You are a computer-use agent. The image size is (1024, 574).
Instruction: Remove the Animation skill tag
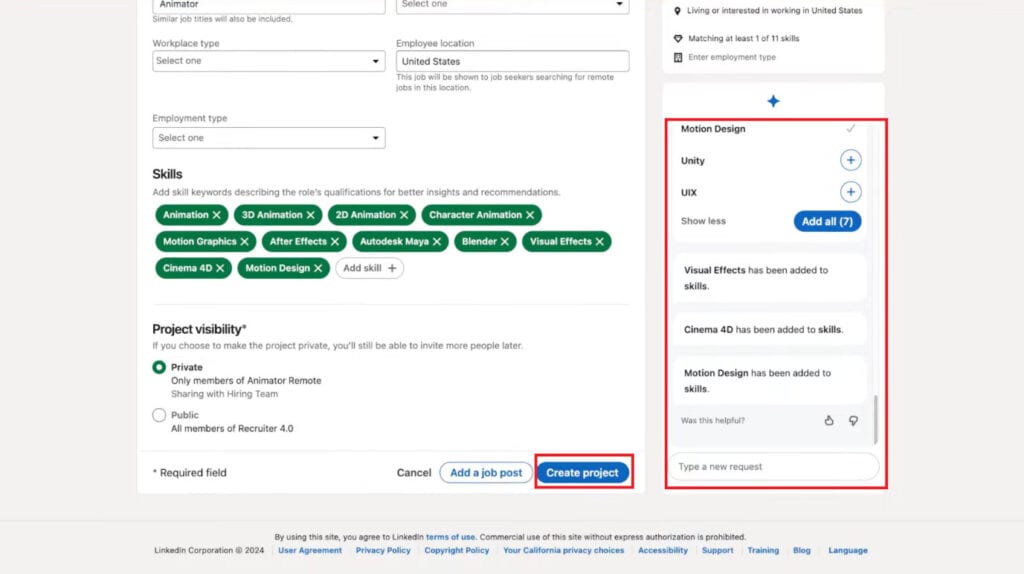[216, 215]
